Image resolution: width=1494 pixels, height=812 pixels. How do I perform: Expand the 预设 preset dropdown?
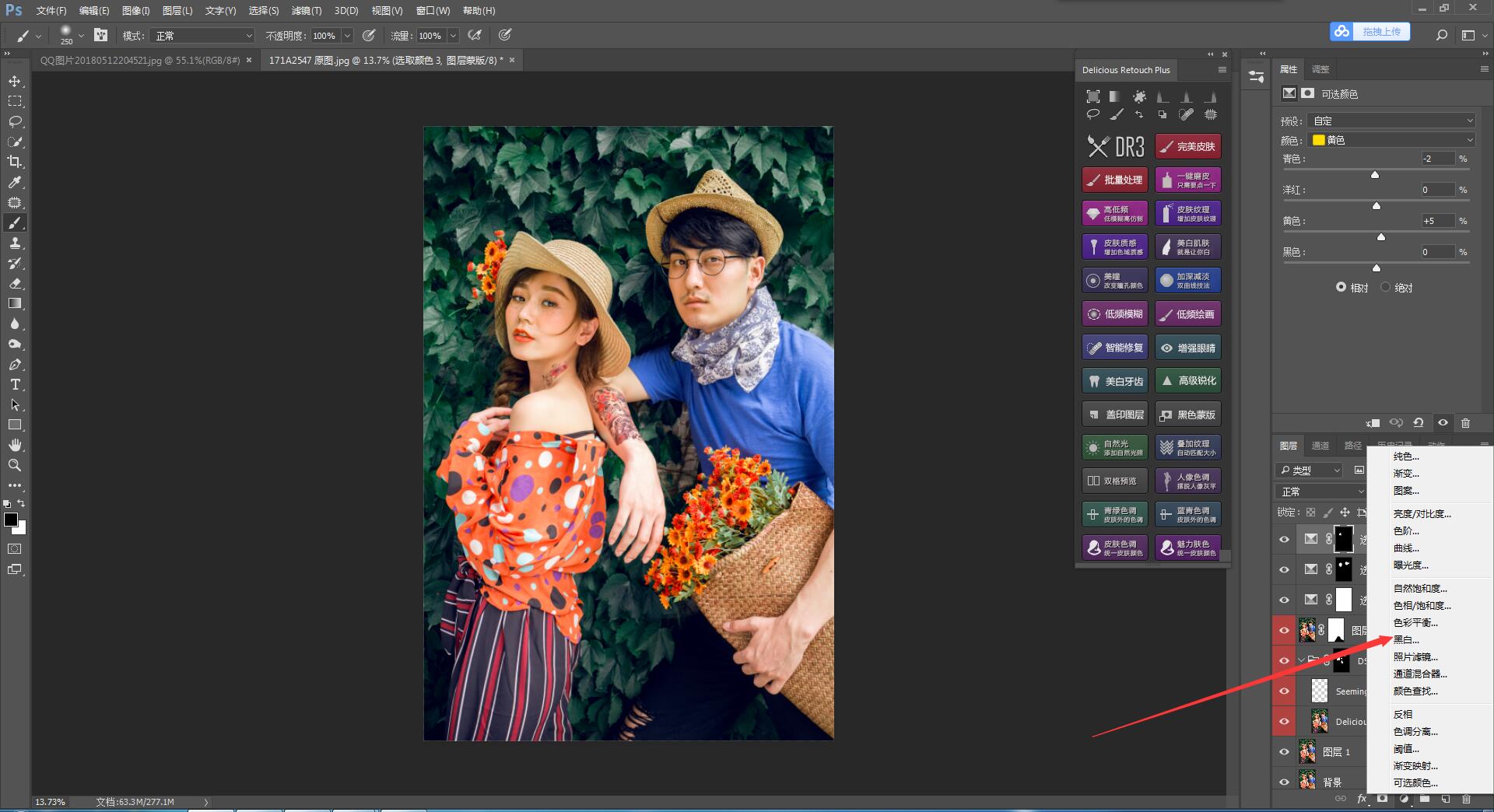(x=1391, y=121)
